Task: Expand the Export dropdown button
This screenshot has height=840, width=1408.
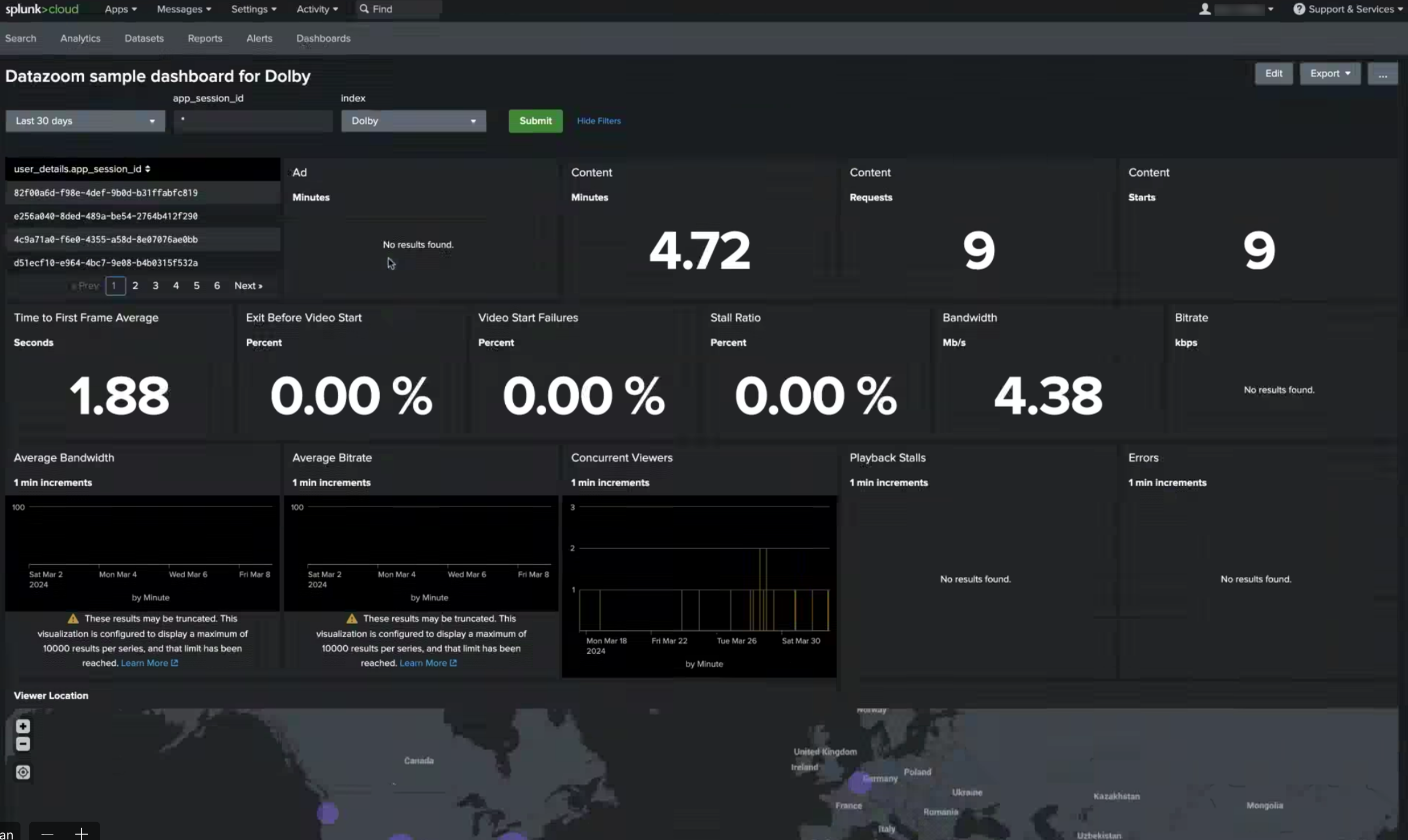Action: point(1329,74)
